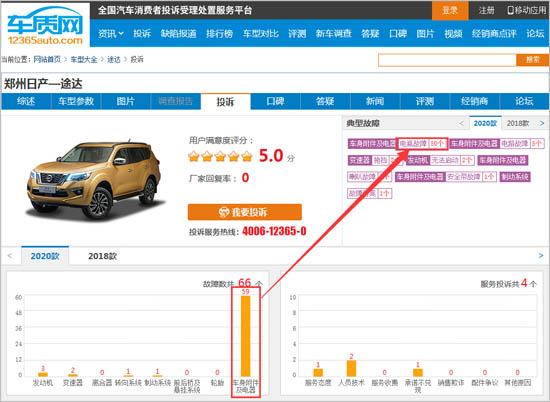Click the 郑州日产—途达 heading
550x402 pixels.
pos(43,84)
